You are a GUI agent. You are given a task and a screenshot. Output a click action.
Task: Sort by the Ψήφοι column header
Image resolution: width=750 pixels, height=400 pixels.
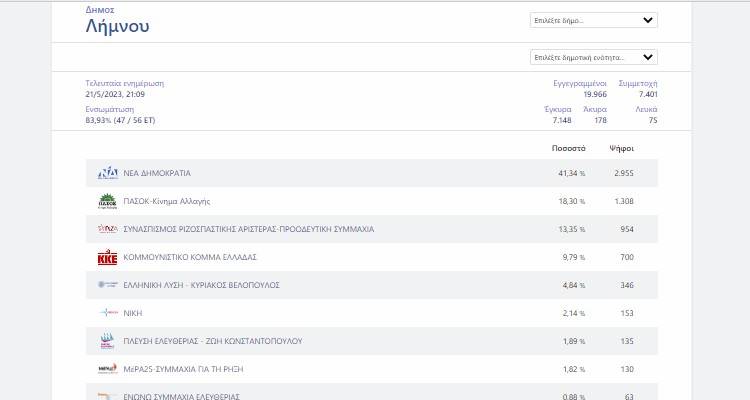coord(621,148)
